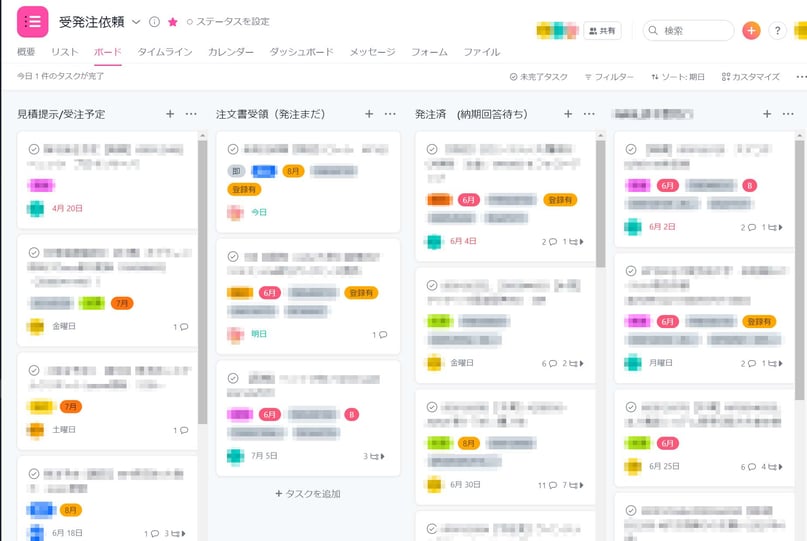807x541 pixels.
Task: Click the 4月 20日 due date
Action: click(67, 208)
